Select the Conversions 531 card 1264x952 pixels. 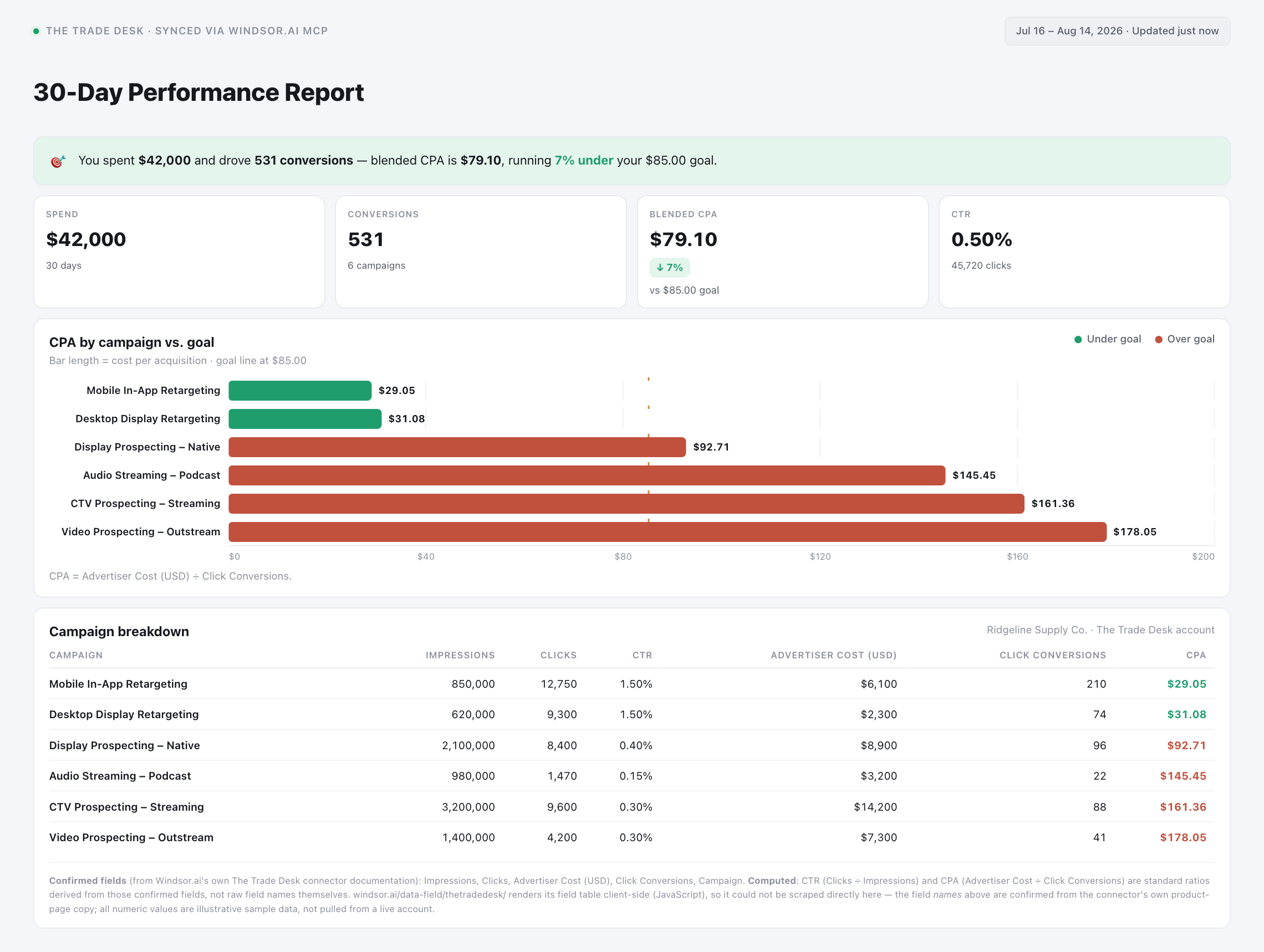coord(481,252)
